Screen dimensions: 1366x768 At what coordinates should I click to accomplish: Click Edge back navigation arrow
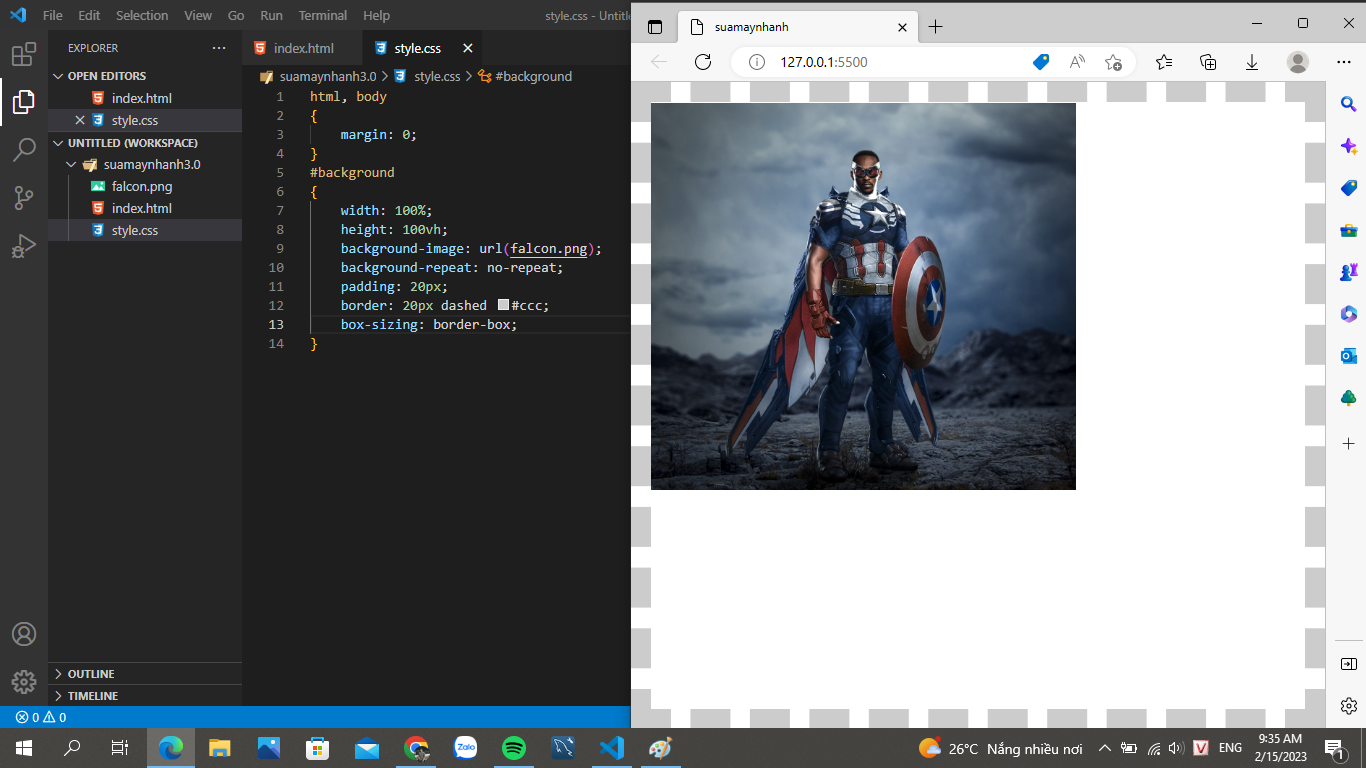pos(659,62)
